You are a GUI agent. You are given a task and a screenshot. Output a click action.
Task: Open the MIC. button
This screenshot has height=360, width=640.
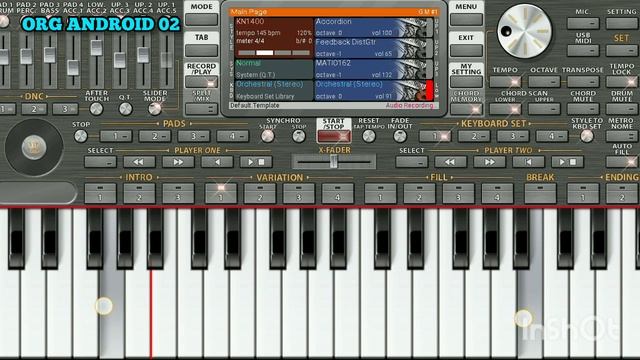(x=583, y=24)
